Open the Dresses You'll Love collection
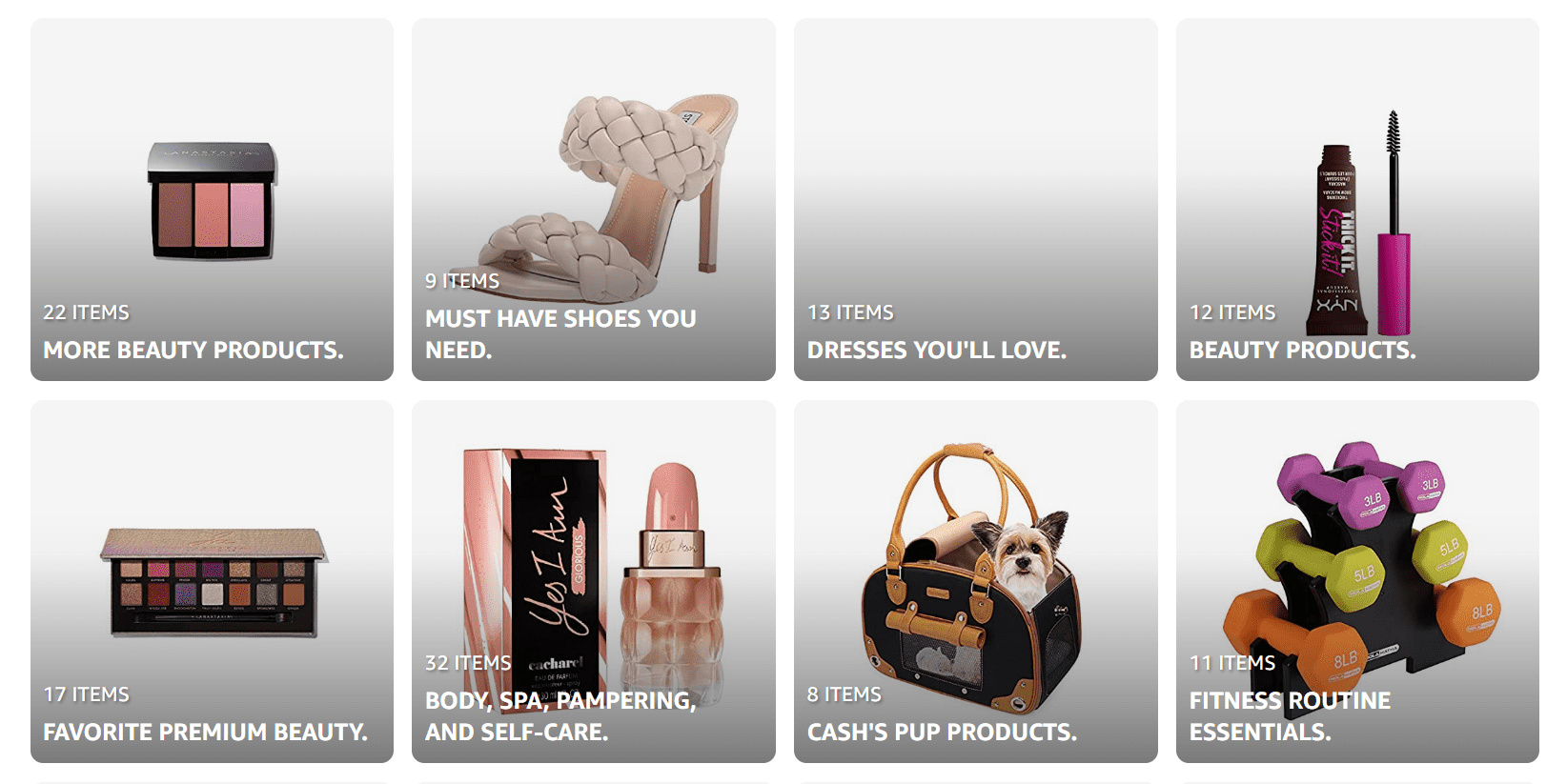 pos(936,350)
